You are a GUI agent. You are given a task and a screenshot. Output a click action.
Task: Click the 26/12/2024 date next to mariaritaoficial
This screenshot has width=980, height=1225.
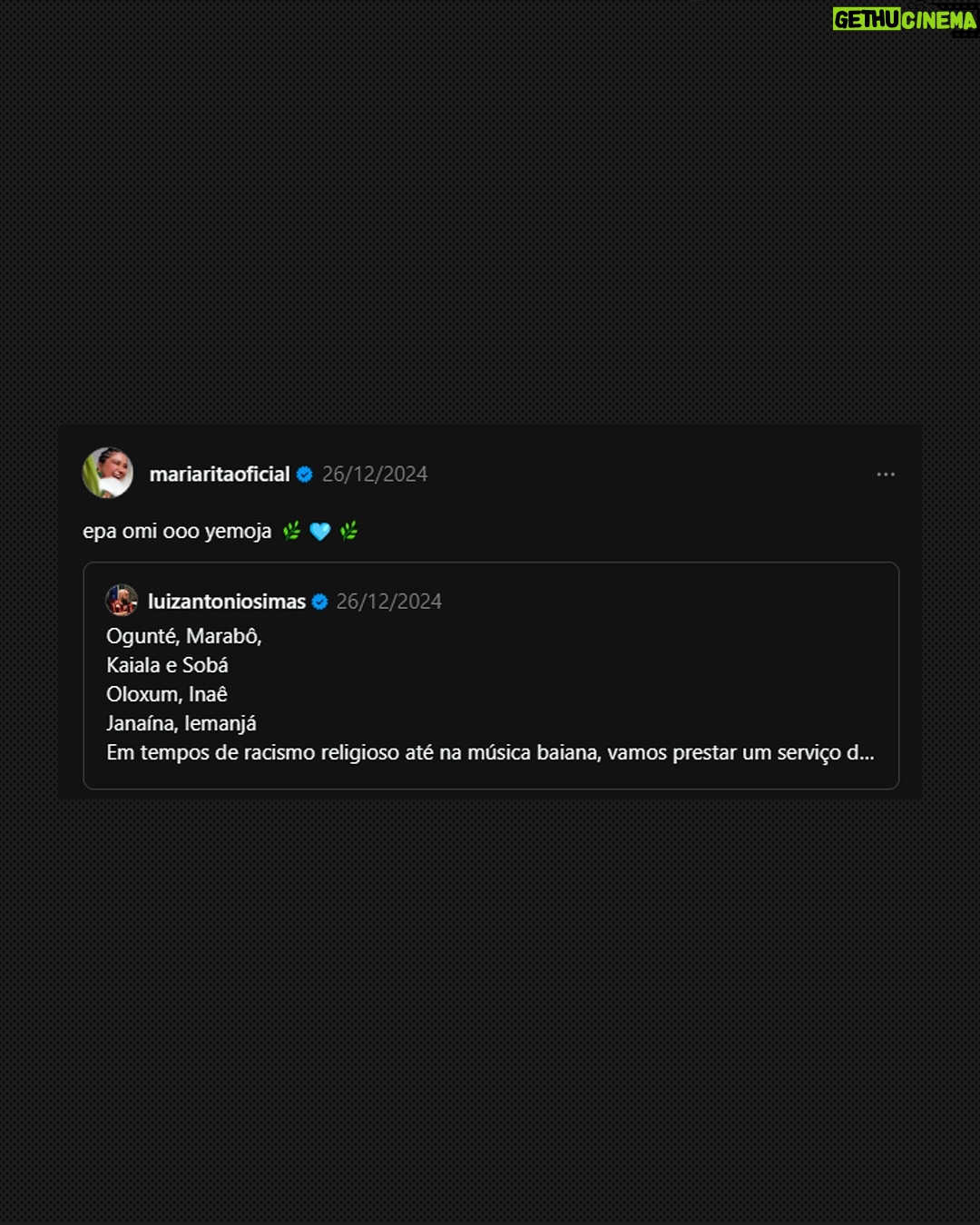point(375,475)
